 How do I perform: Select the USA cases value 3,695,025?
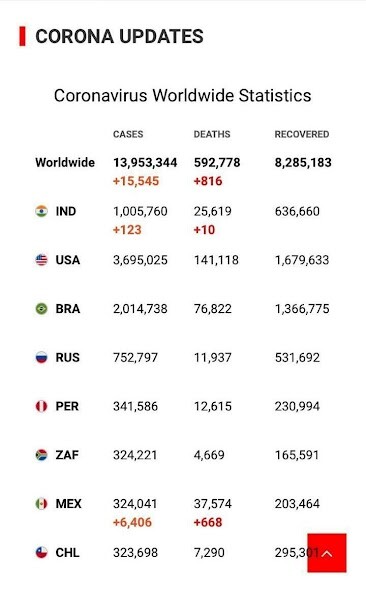[x=140, y=260]
